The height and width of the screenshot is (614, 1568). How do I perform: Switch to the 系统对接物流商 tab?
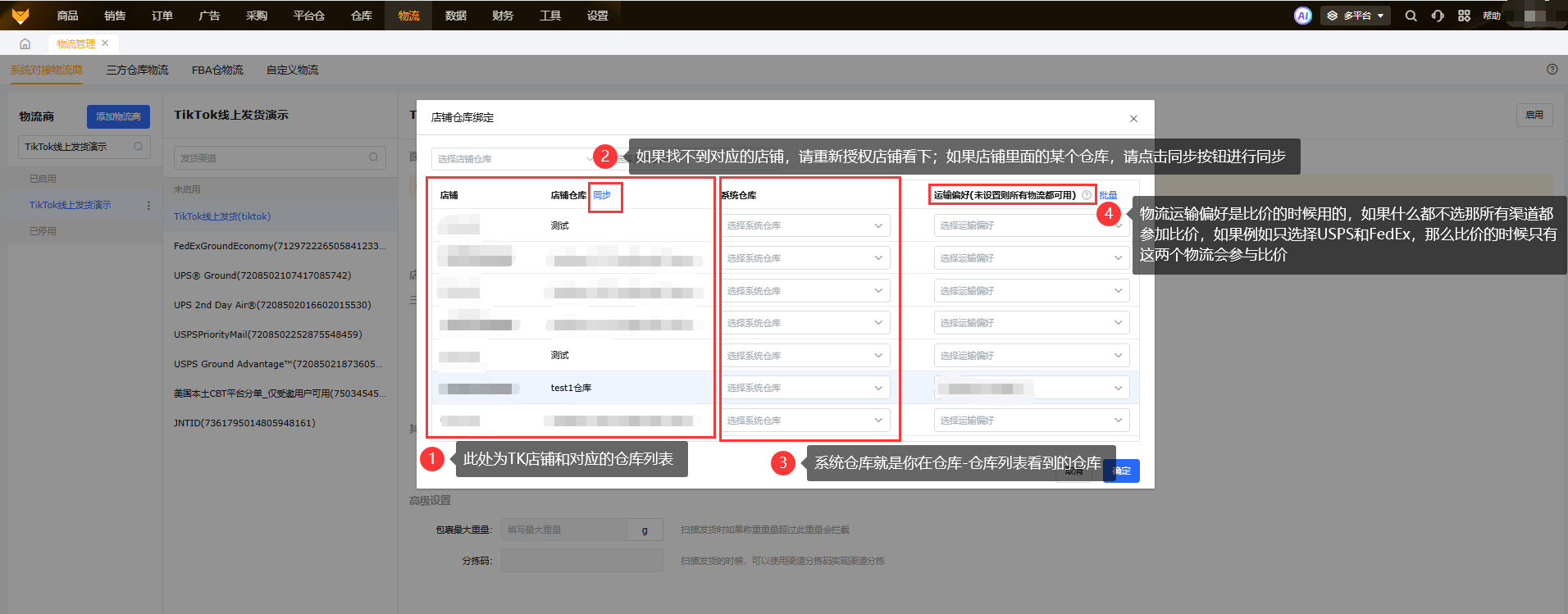(x=47, y=70)
